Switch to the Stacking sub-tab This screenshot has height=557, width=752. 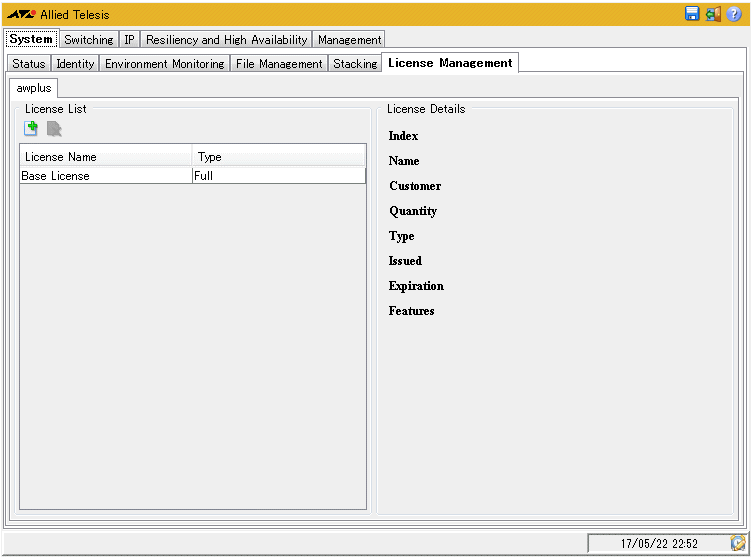pos(355,64)
